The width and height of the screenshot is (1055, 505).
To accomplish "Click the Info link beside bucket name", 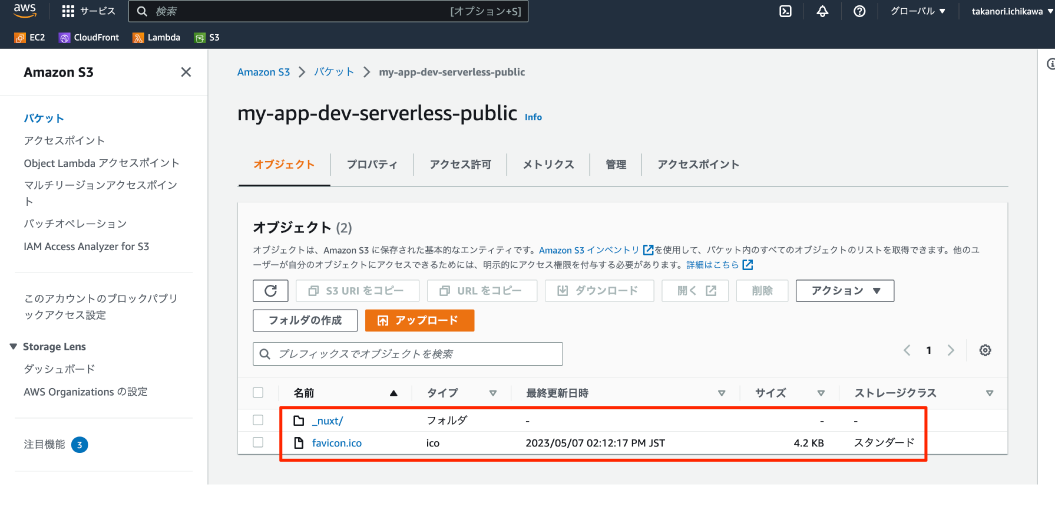I will [x=533, y=117].
